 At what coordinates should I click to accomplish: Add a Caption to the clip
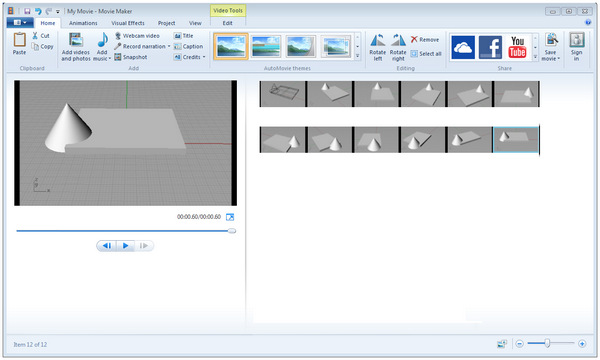point(188,46)
